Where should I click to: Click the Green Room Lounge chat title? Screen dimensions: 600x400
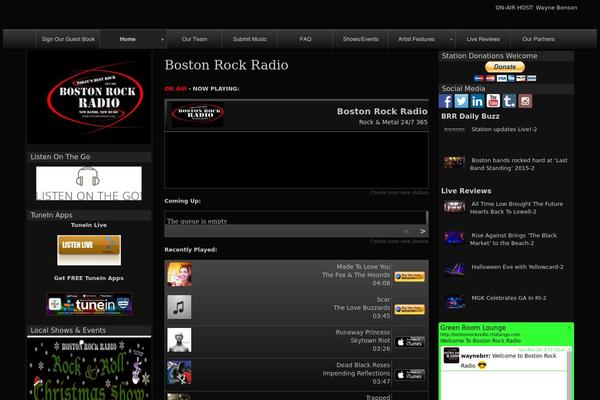click(473, 328)
